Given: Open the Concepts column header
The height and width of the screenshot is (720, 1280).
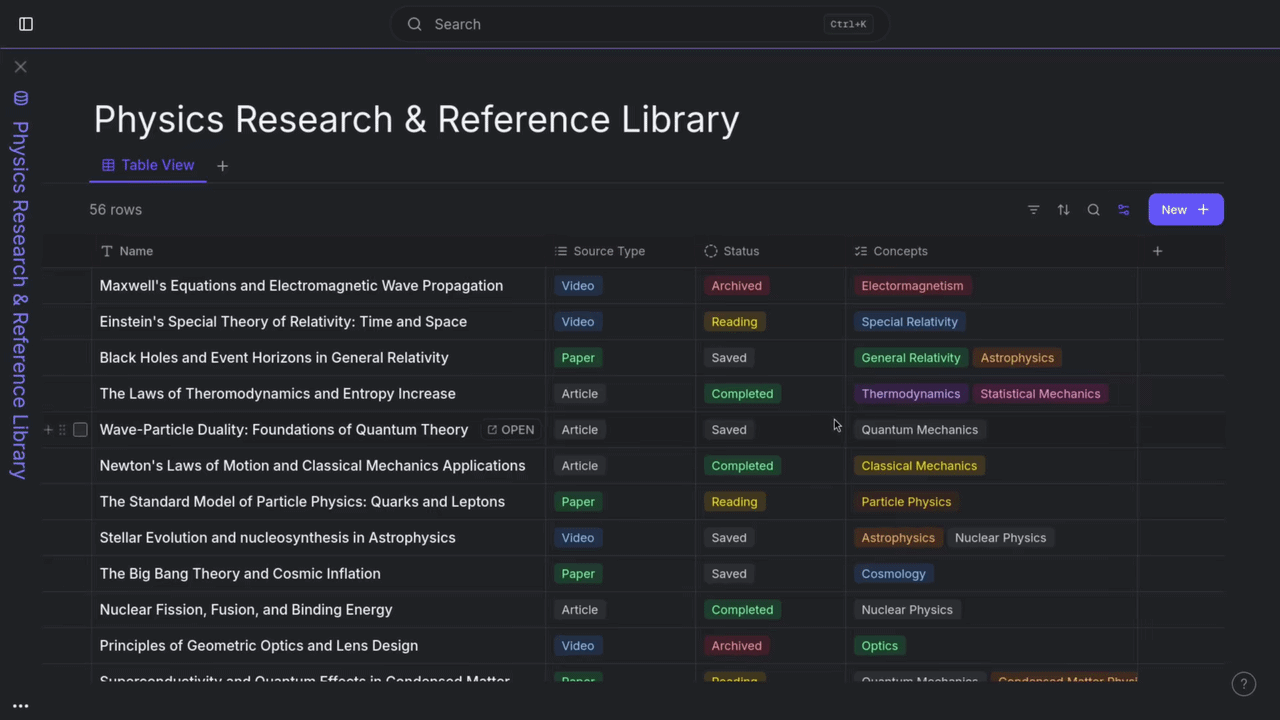Looking at the screenshot, I should tap(992, 251).
